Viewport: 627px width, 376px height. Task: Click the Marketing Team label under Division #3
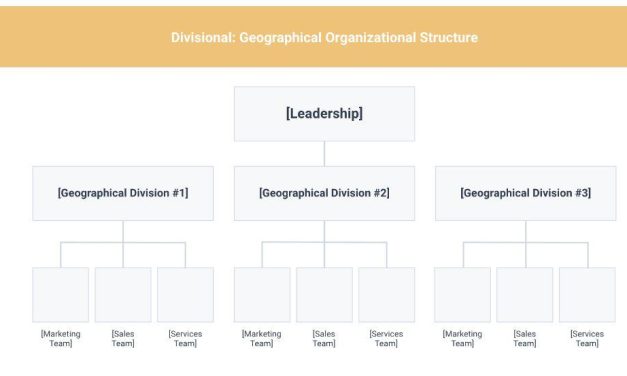click(462, 338)
